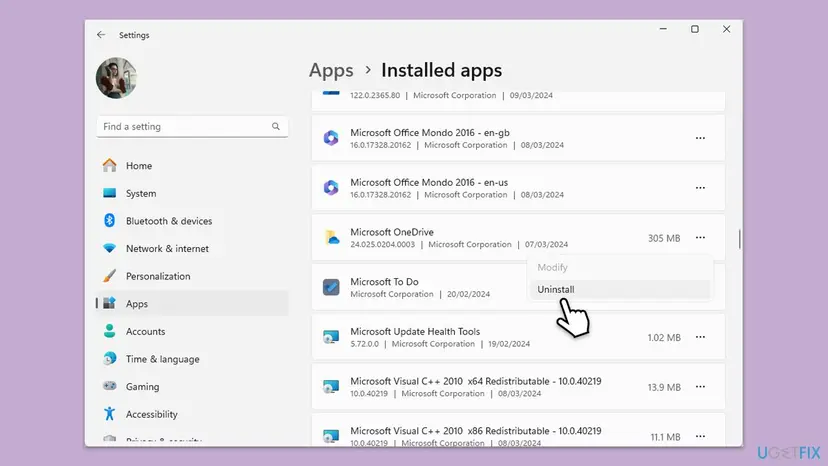Open Time & language label

(163, 359)
